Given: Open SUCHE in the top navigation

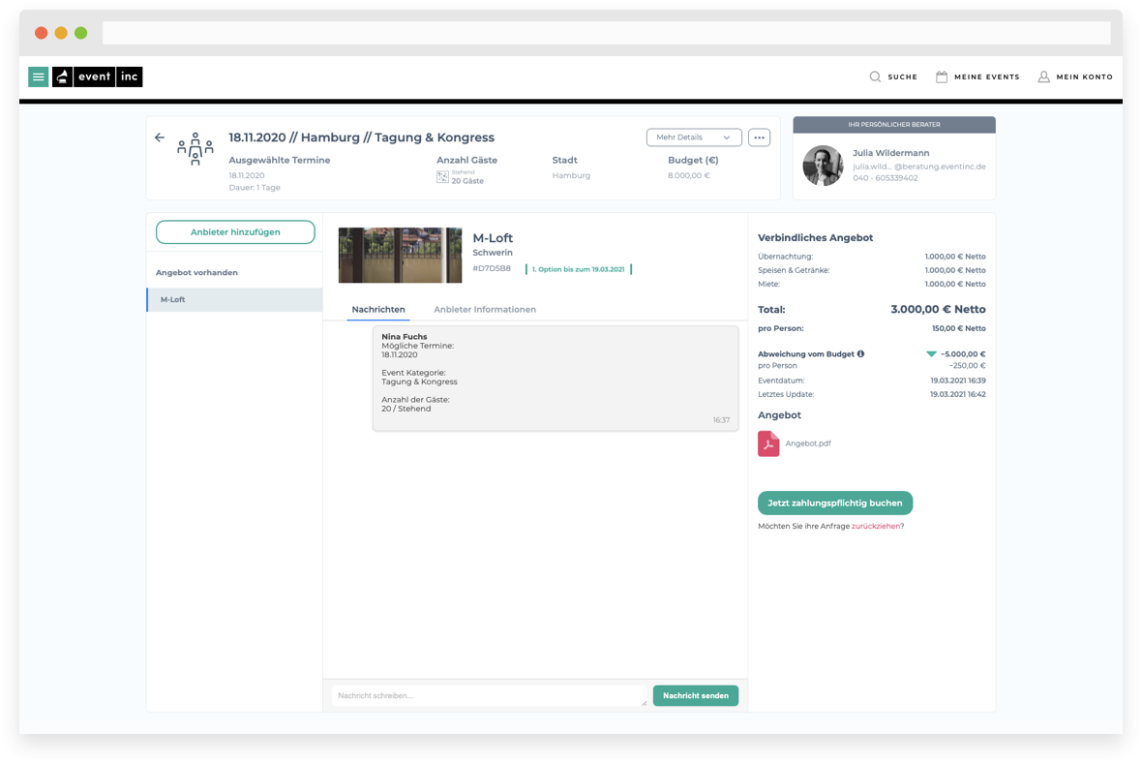Looking at the screenshot, I should (x=902, y=76).
